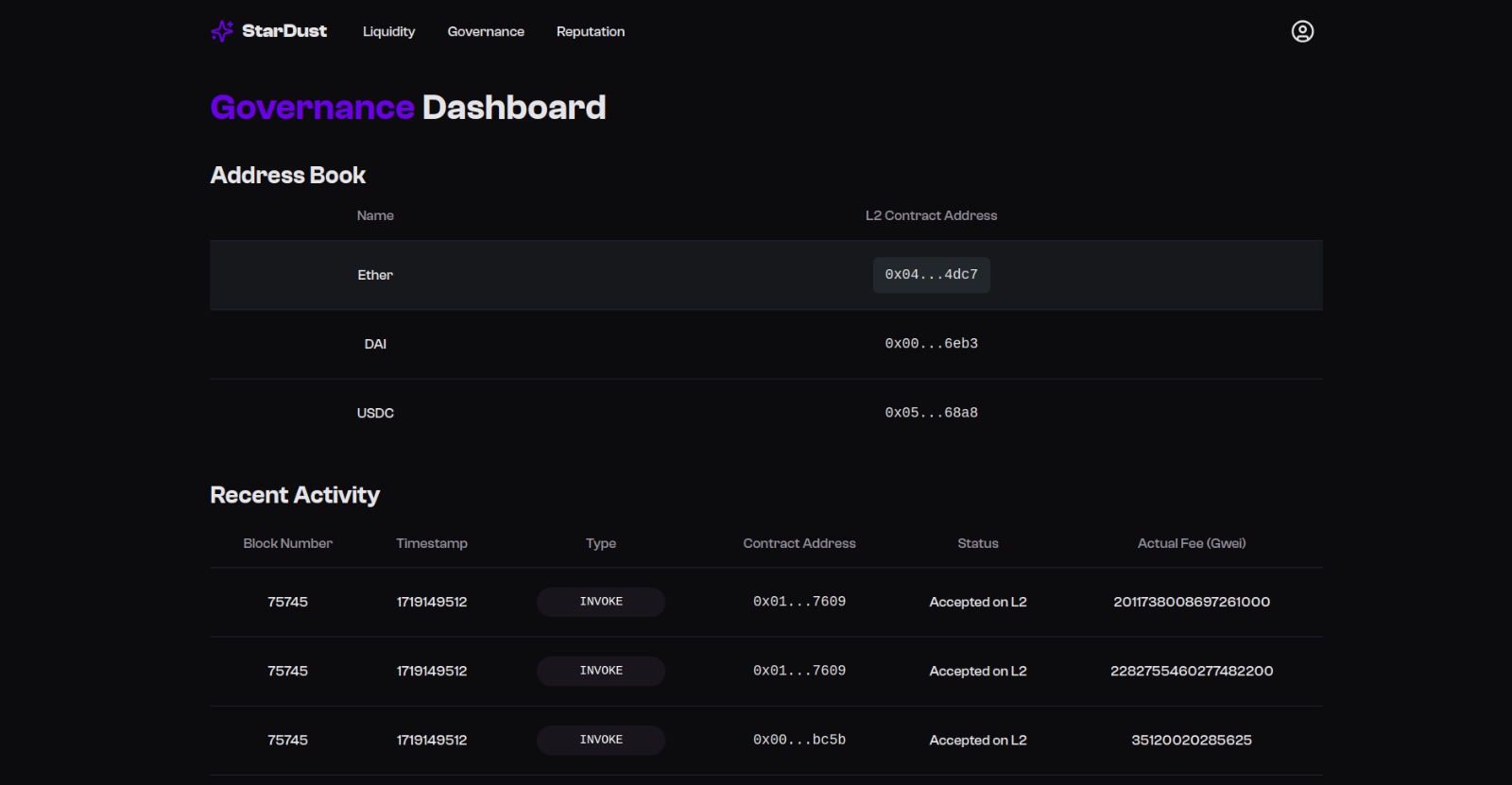Click INVOKE badge in fee 2282755460277482200 row
1512x785 pixels.
pos(601,671)
